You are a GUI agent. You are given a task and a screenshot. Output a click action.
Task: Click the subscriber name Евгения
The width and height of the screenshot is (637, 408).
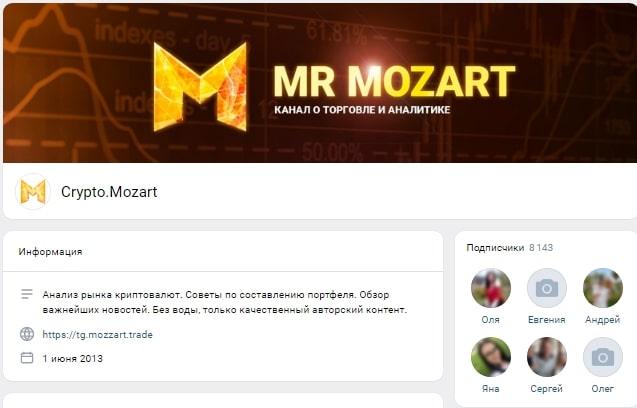(x=546, y=320)
